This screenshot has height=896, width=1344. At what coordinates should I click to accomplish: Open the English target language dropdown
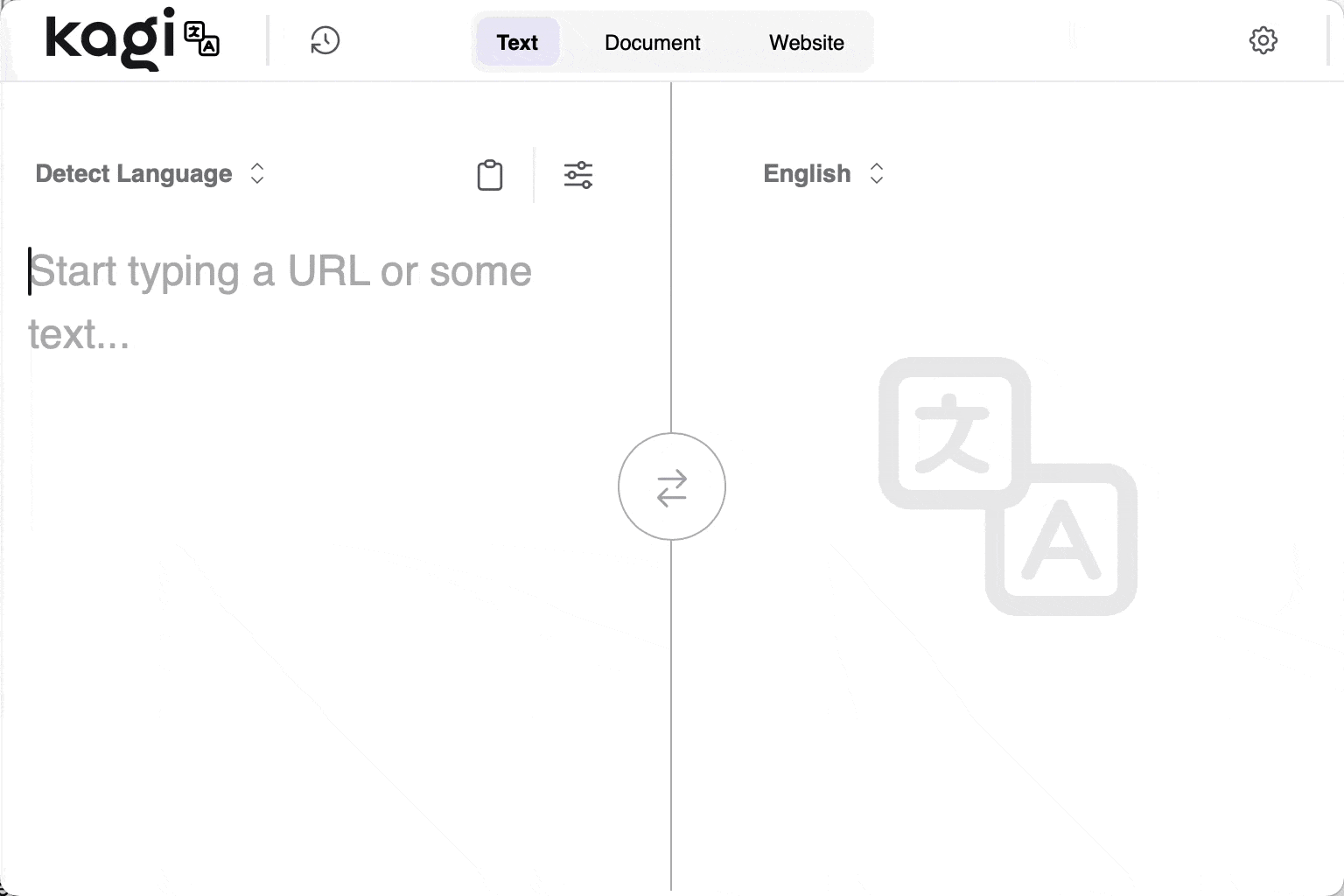click(807, 174)
